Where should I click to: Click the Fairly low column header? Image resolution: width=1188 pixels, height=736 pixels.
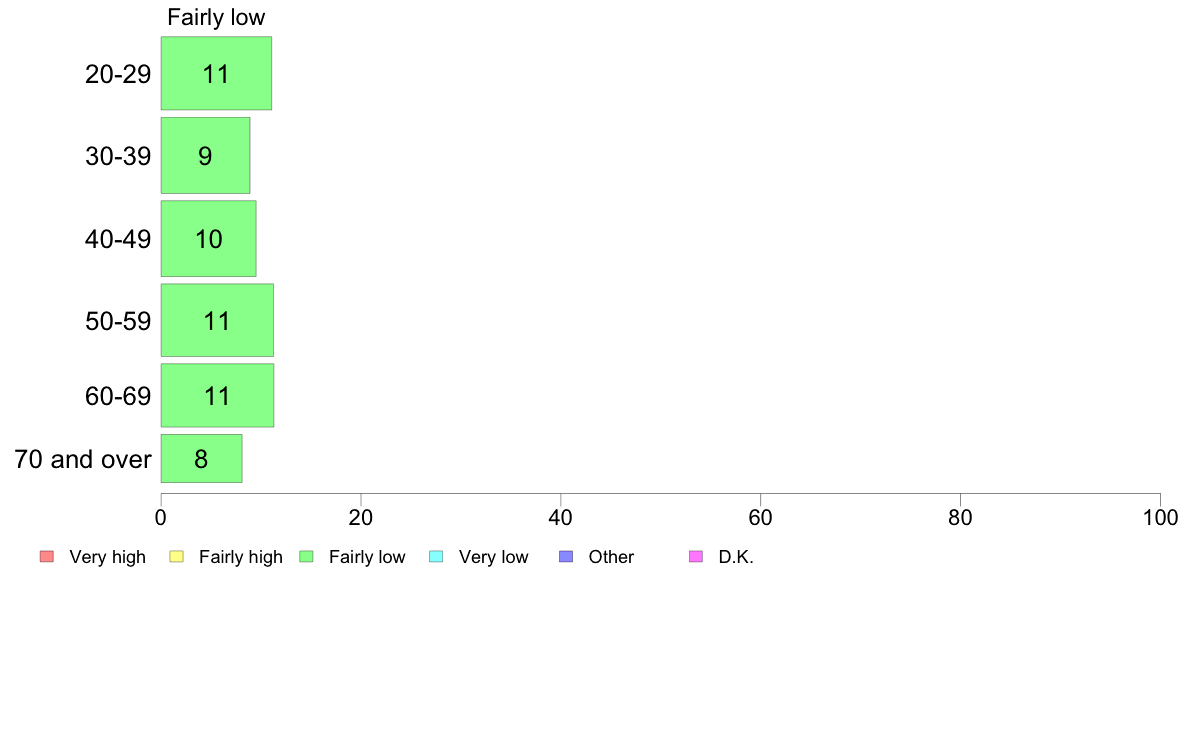tap(216, 17)
